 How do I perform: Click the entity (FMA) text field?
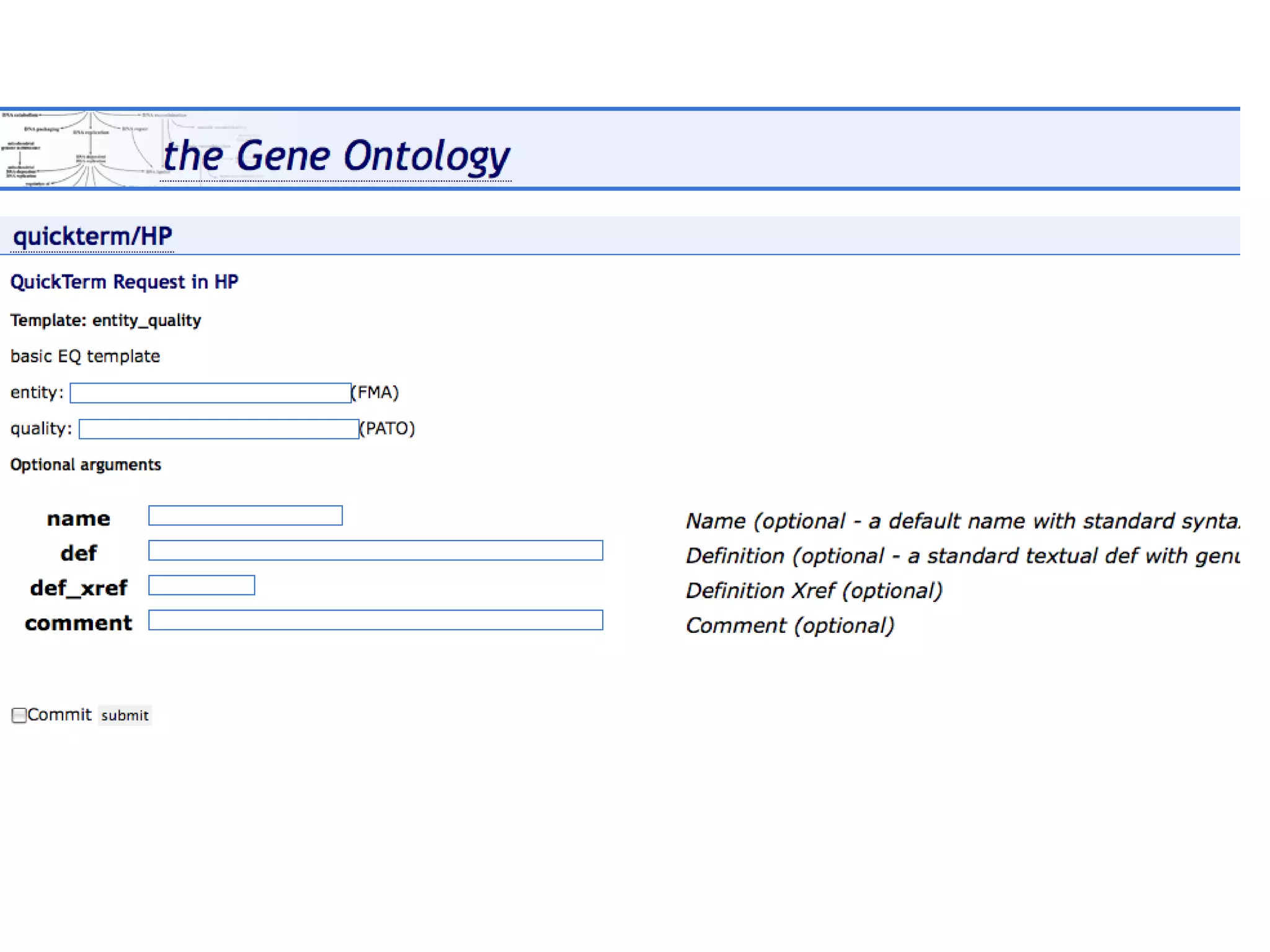[210, 393]
